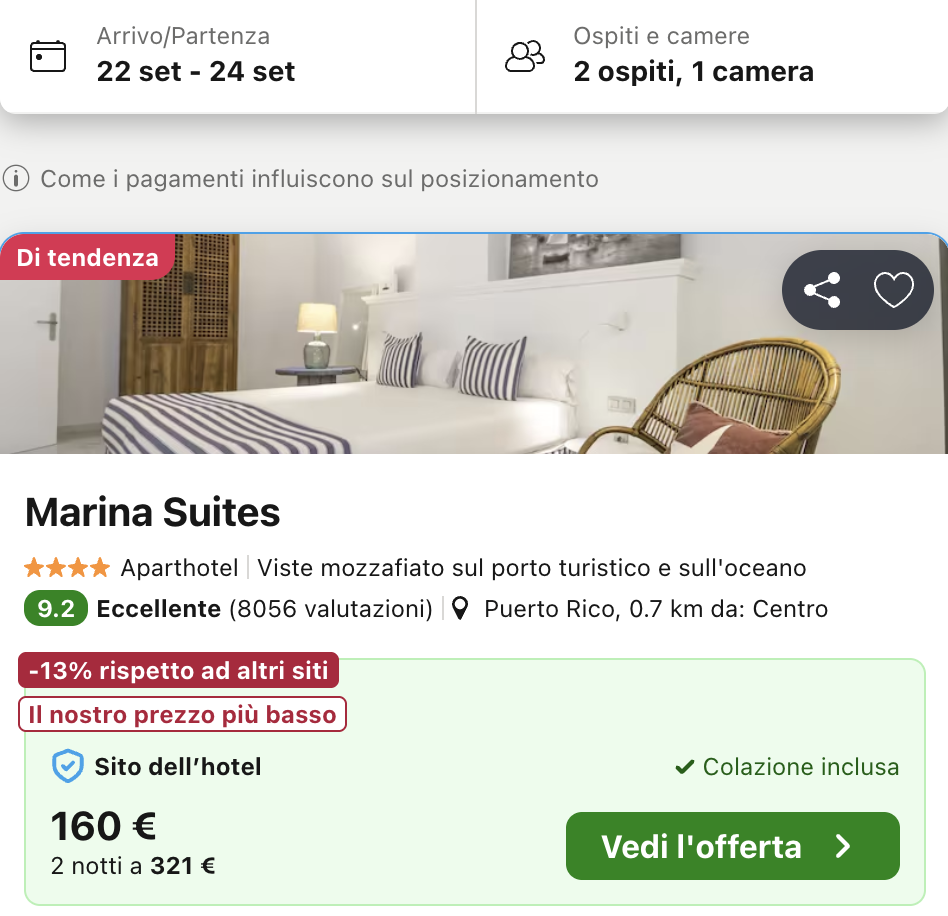The width and height of the screenshot is (948, 916).
Task: Open Come i pagamenti influiscono link
Action: [319, 179]
